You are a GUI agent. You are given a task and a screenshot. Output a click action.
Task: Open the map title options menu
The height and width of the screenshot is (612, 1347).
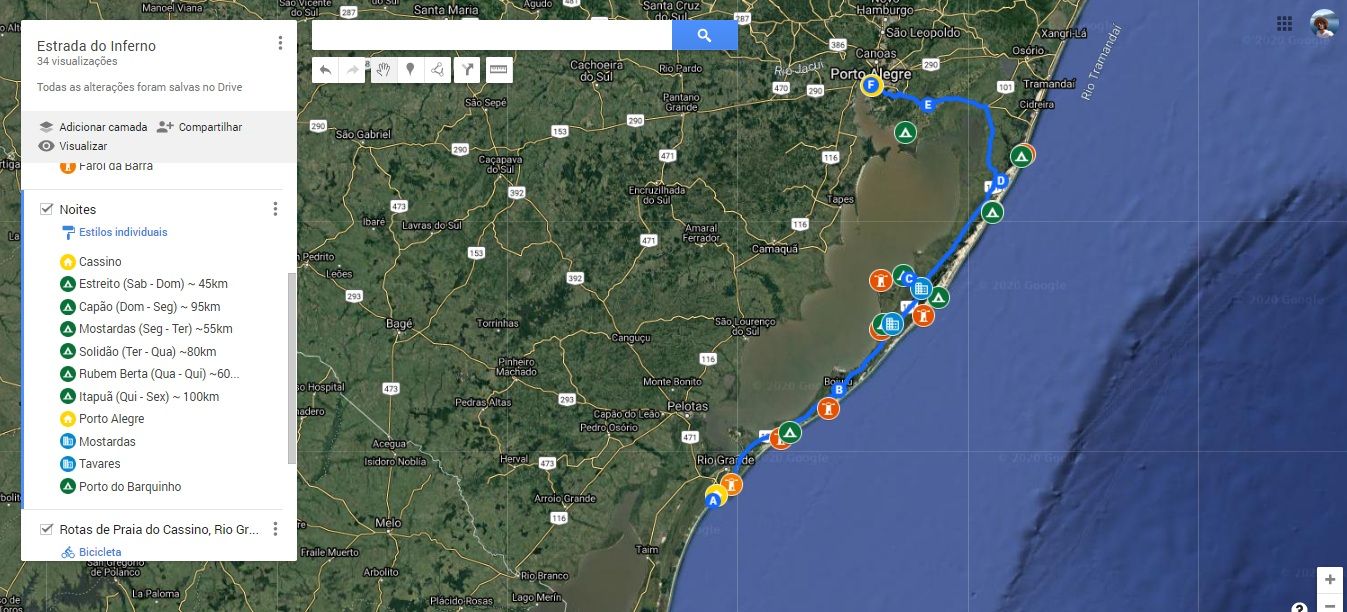(x=281, y=42)
